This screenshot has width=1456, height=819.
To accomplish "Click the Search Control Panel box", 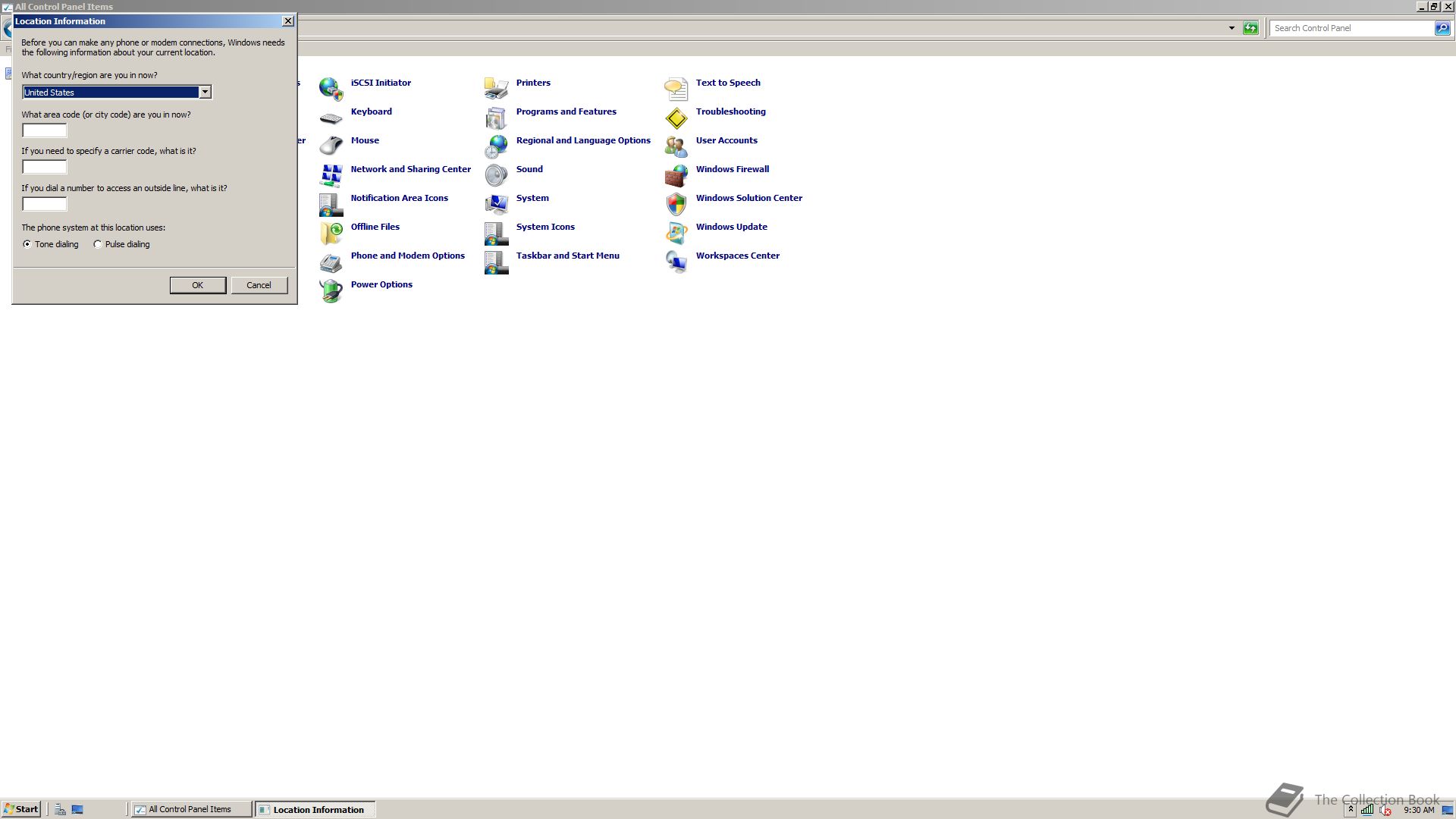I will click(x=1352, y=28).
